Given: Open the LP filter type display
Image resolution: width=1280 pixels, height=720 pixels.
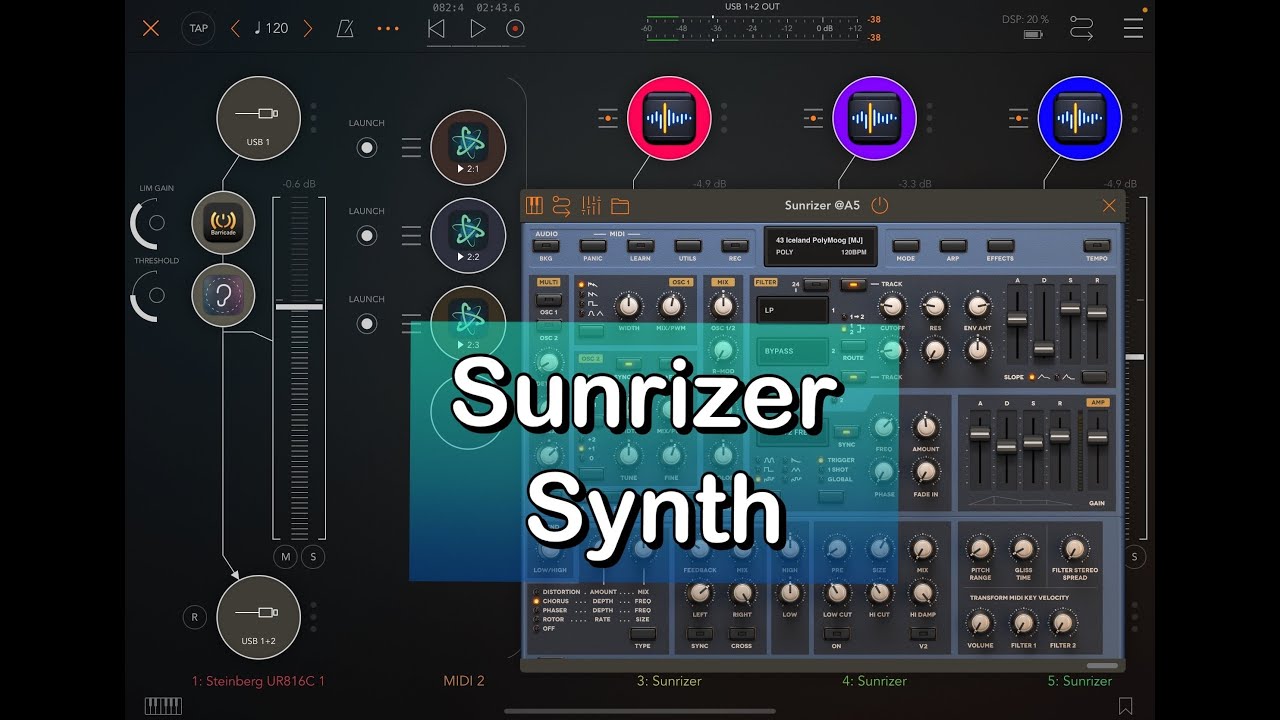Looking at the screenshot, I should [792, 310].
